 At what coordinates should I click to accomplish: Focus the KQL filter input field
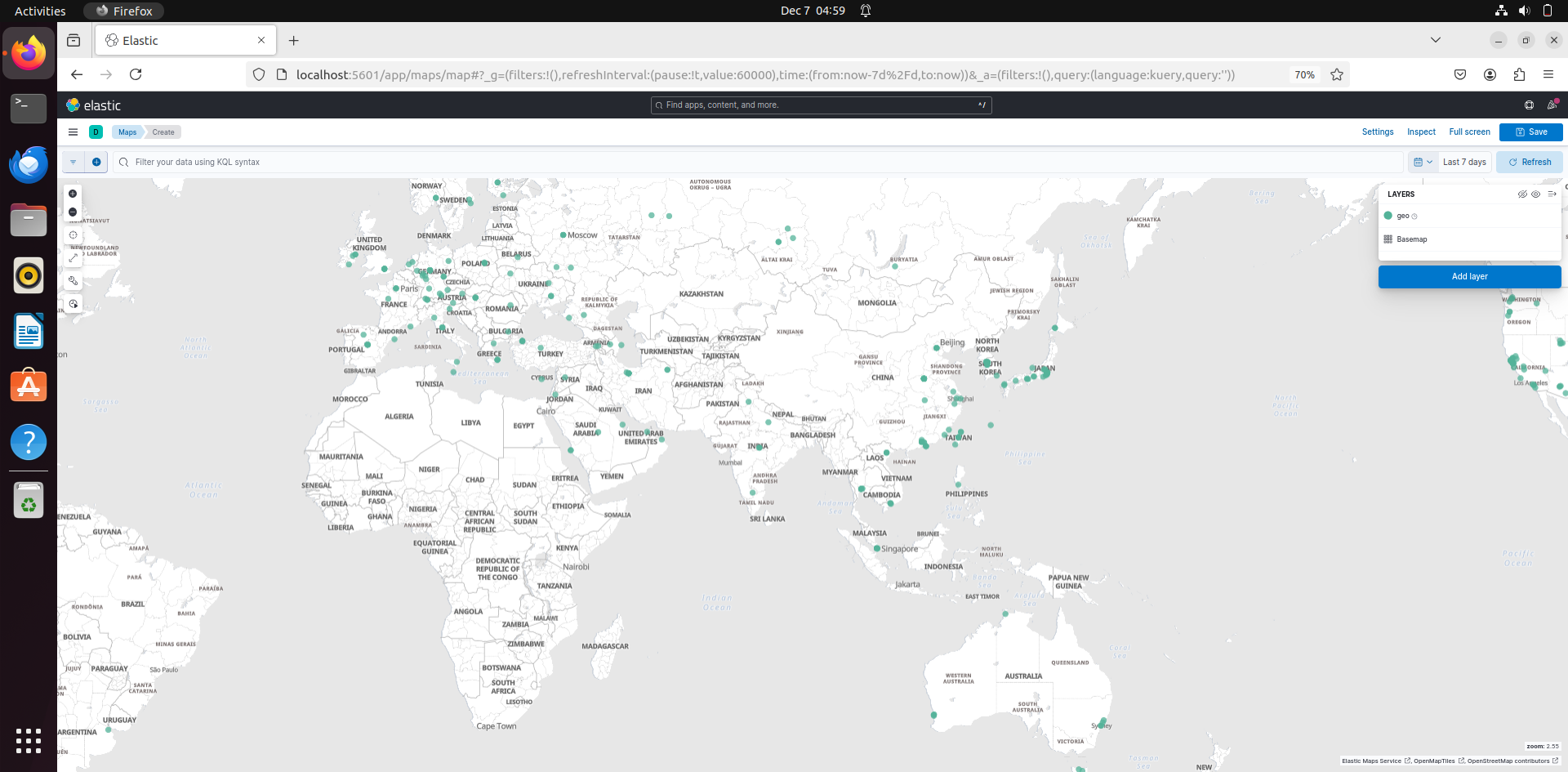point(758,163)
